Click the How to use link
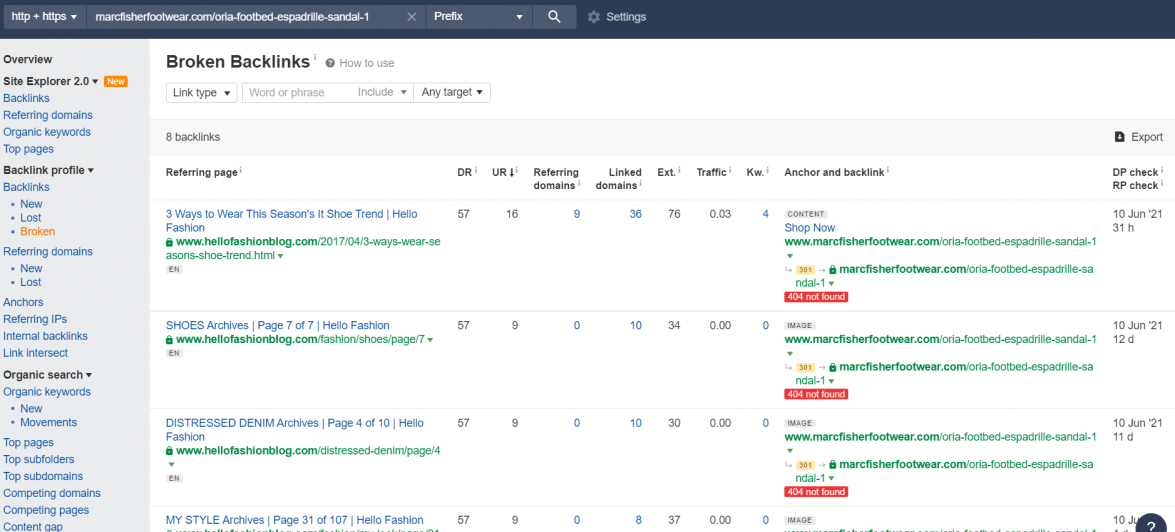1175x532 pixels. 366,64
